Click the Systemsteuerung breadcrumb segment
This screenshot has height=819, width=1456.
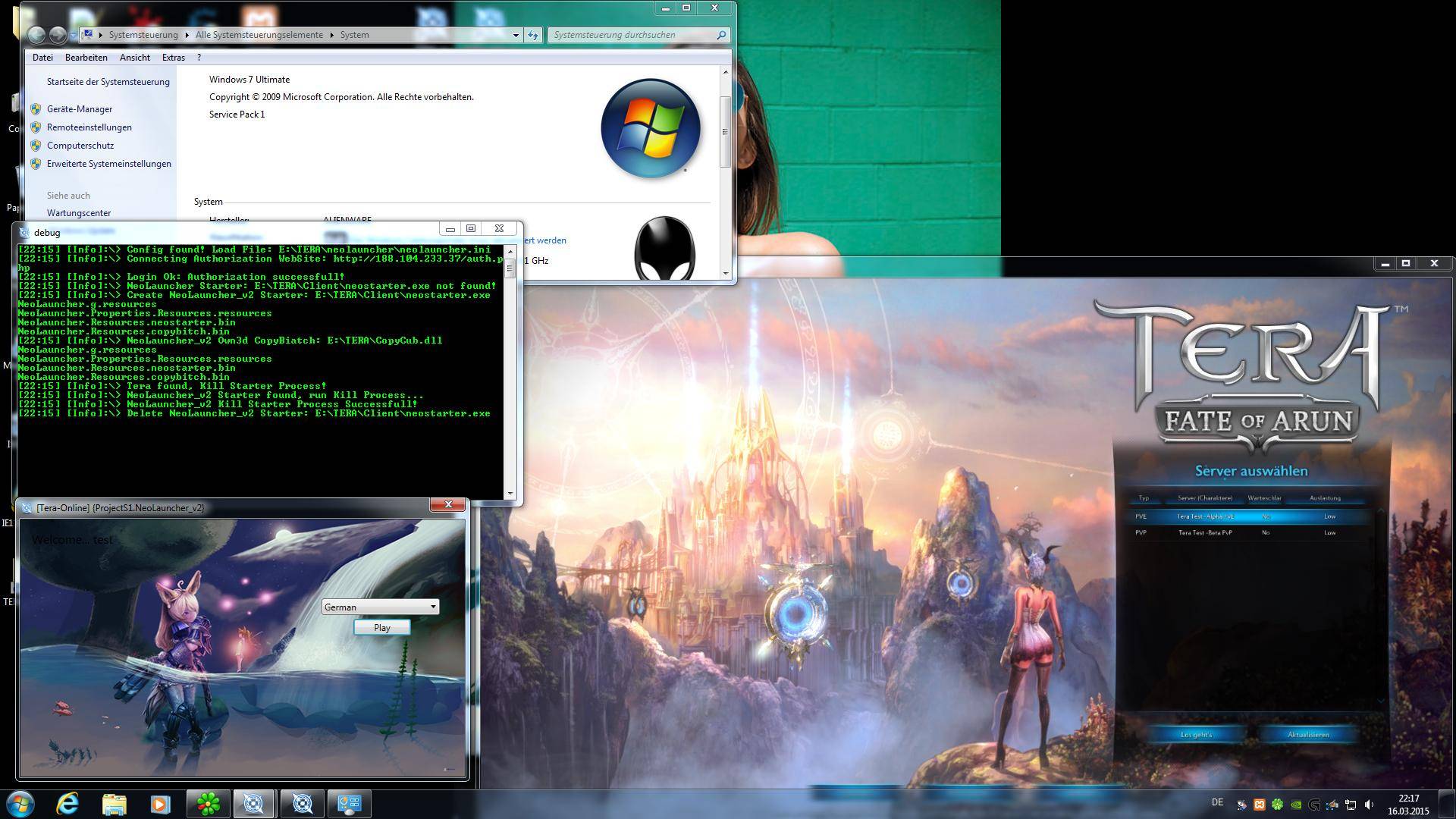coord(143,35)
